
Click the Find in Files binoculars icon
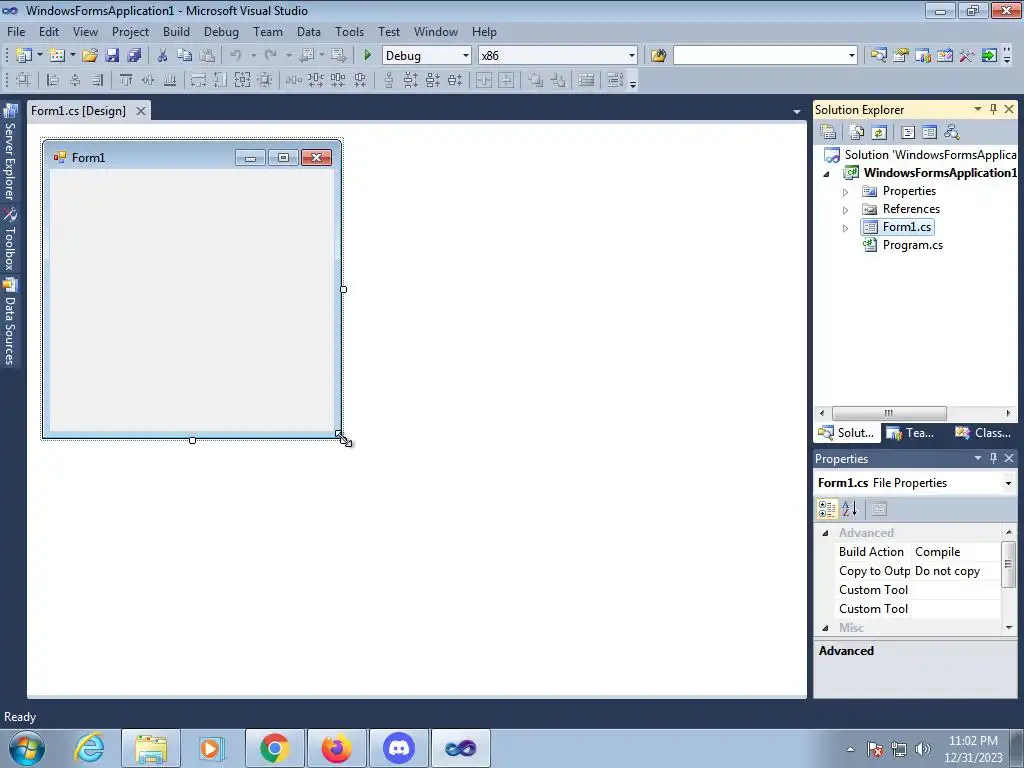tap(658, 56)
